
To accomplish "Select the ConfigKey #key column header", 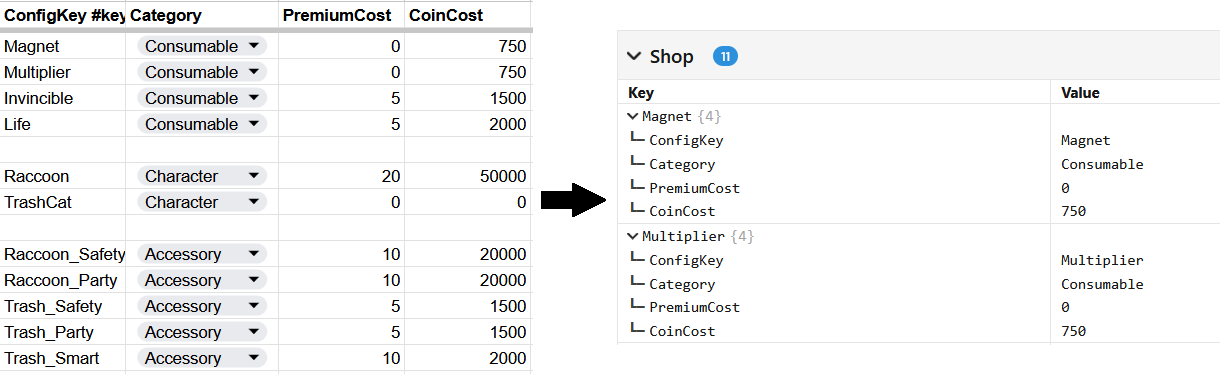I will (63, 15).
